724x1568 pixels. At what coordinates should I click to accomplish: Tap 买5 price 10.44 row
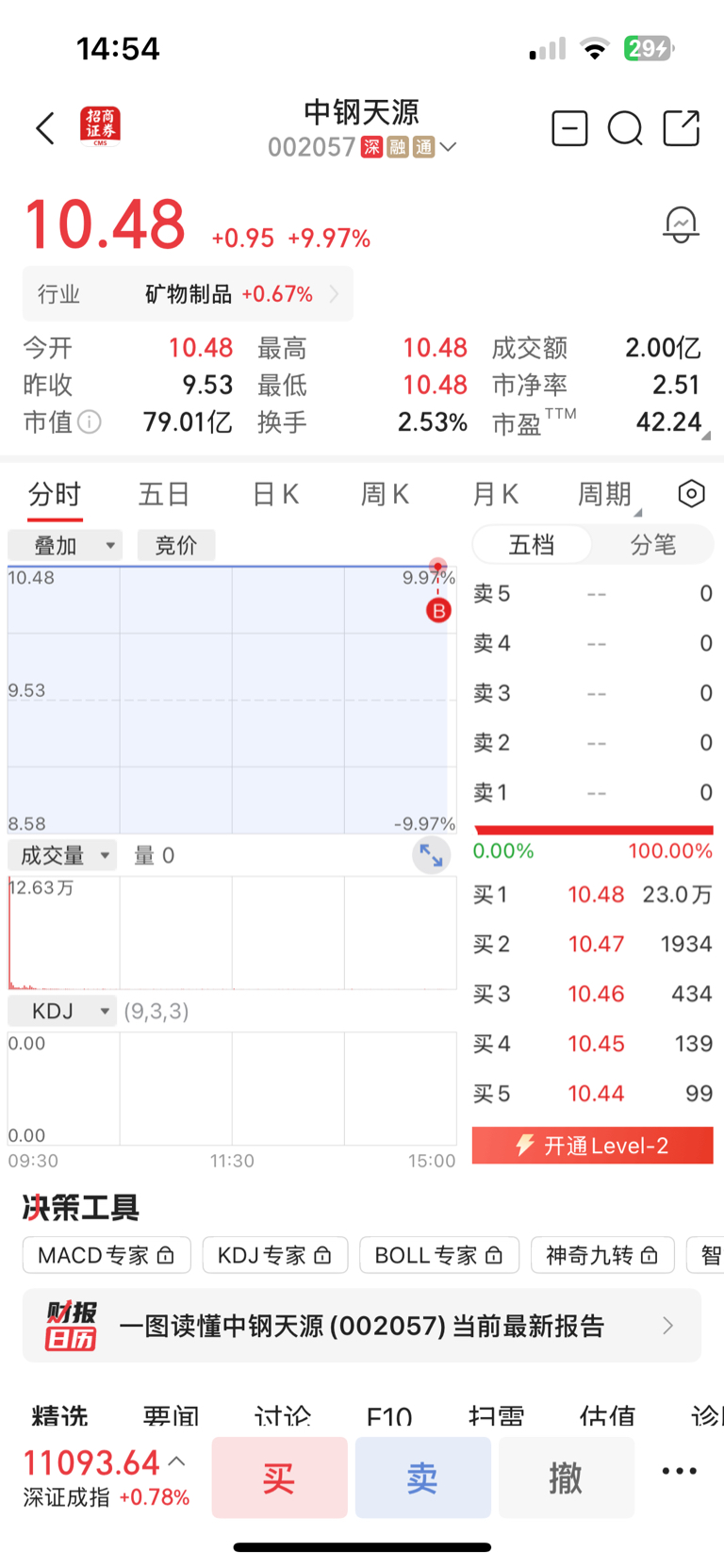[x=592, y=1094]
